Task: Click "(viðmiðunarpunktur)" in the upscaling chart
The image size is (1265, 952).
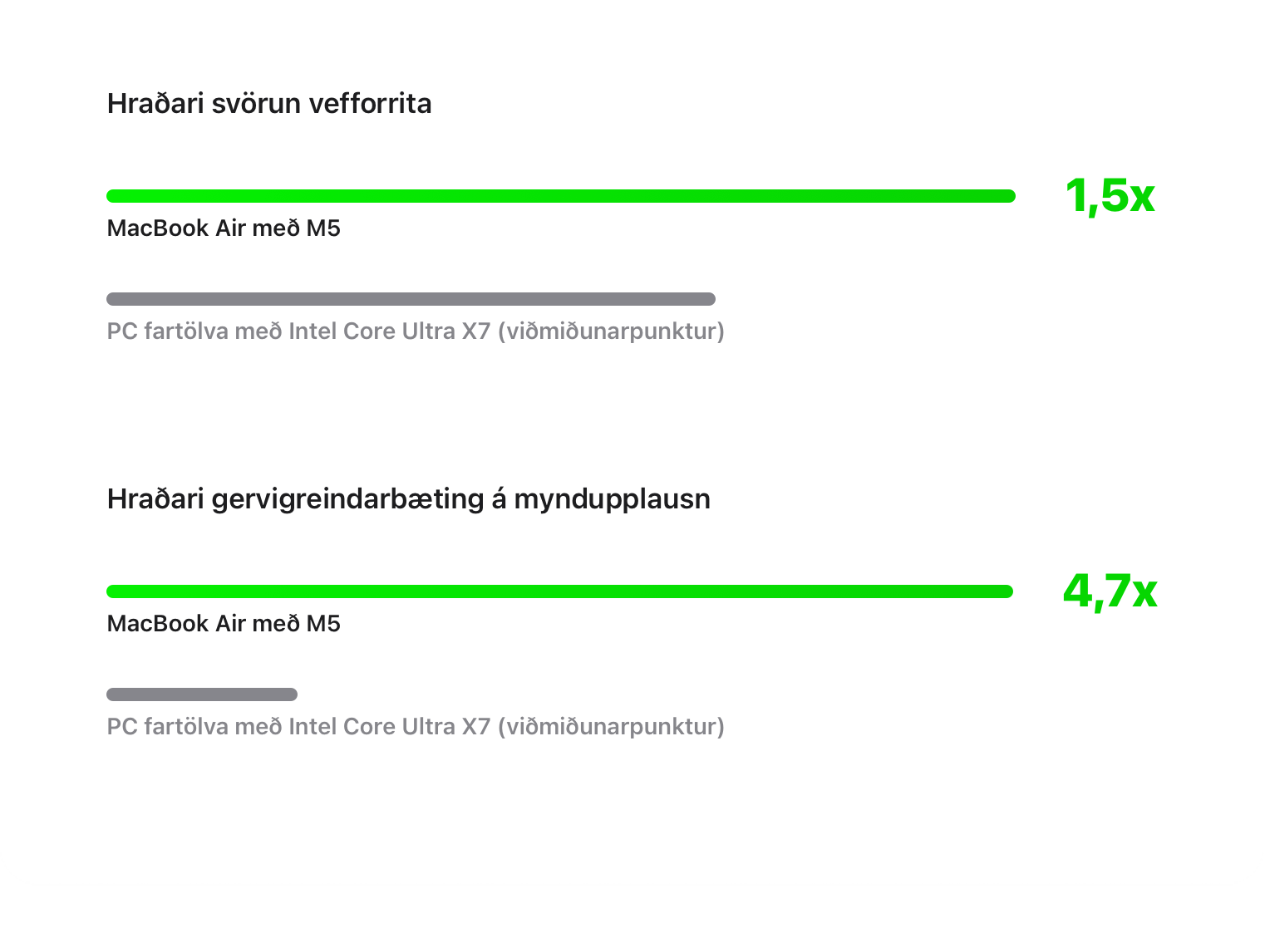Action: [x=612, y=727]
